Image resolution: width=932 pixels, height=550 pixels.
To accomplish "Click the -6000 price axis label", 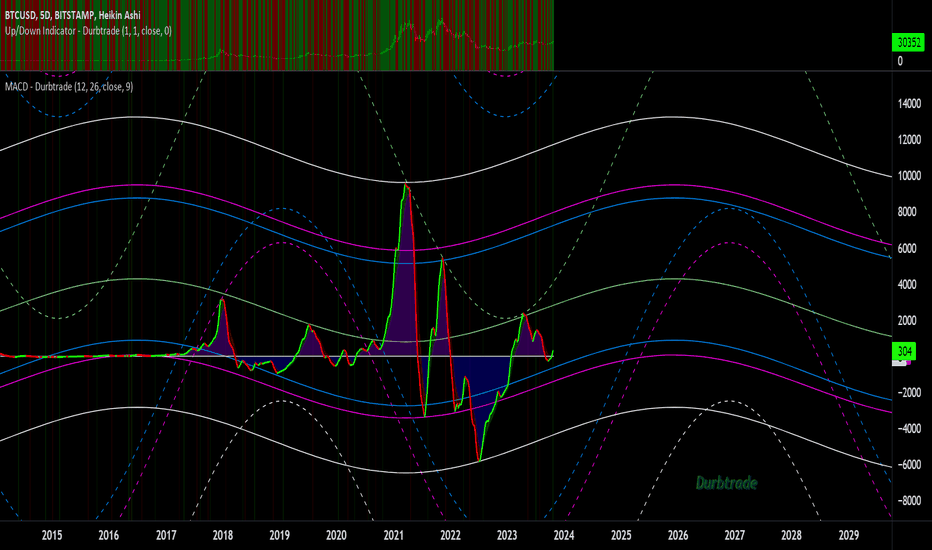I will tap(907, 465).
